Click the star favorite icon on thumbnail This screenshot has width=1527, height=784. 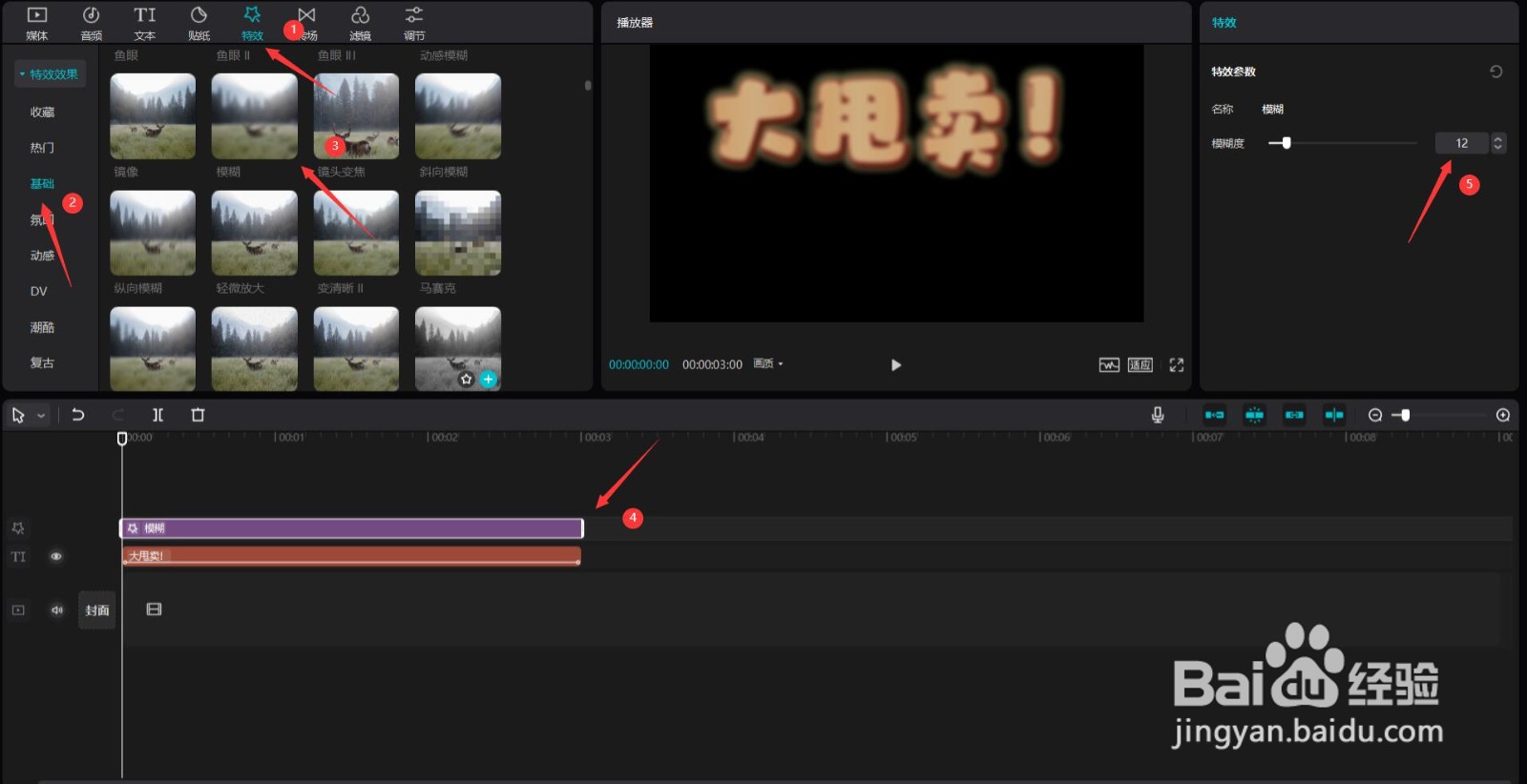point(467,379)
